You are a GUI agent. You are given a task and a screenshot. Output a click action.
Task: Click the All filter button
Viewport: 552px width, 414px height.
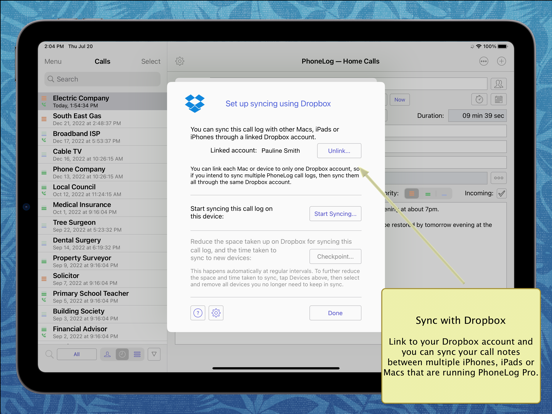click(77, 354)
